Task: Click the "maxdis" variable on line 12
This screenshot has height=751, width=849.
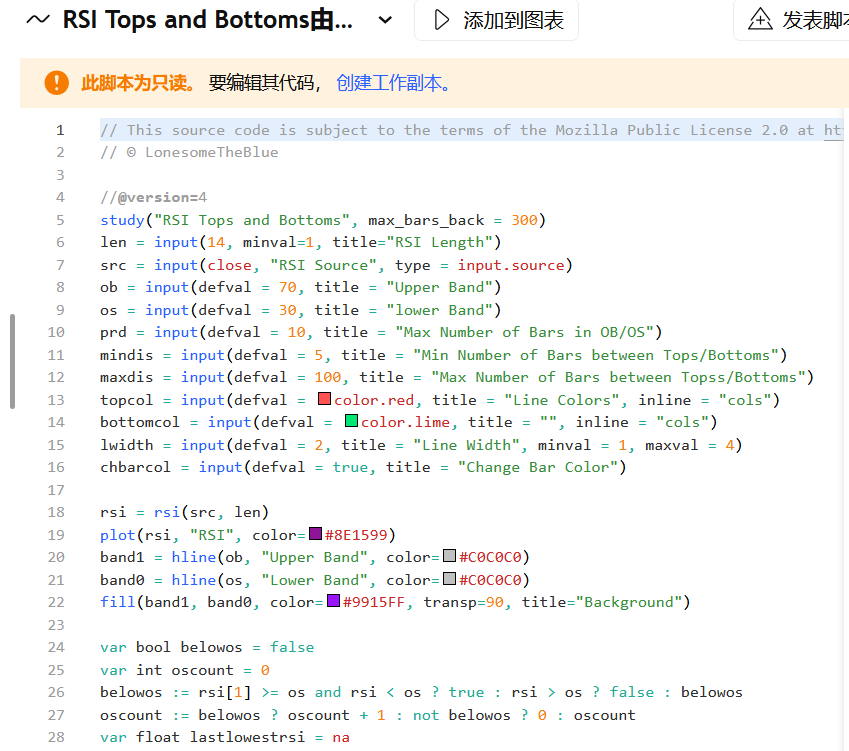Action: (x=127, y=377)
